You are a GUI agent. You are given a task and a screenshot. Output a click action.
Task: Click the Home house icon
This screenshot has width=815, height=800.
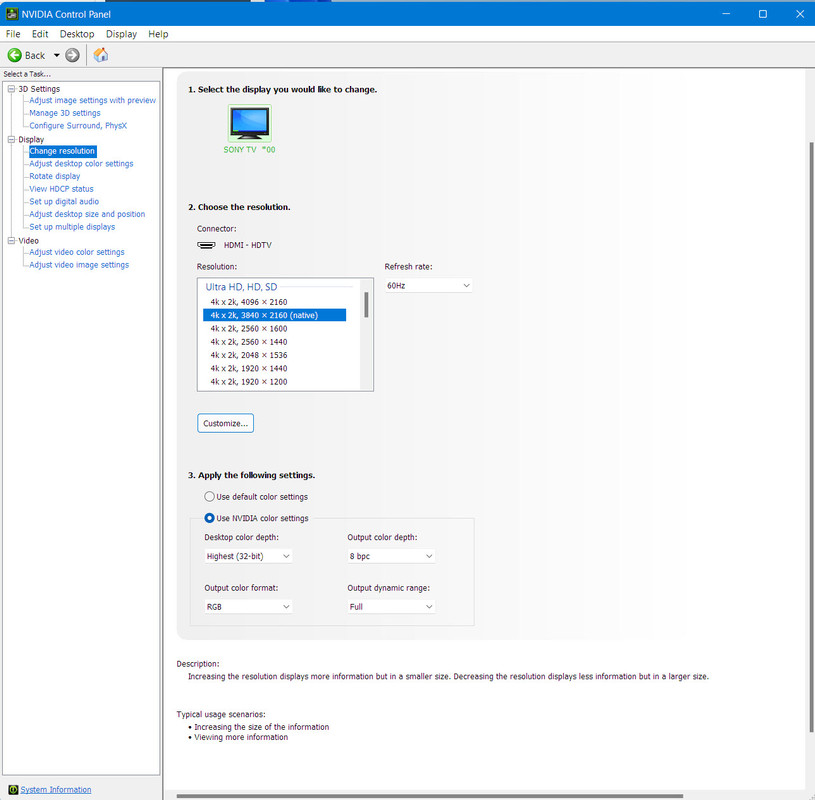coord(101,55)
